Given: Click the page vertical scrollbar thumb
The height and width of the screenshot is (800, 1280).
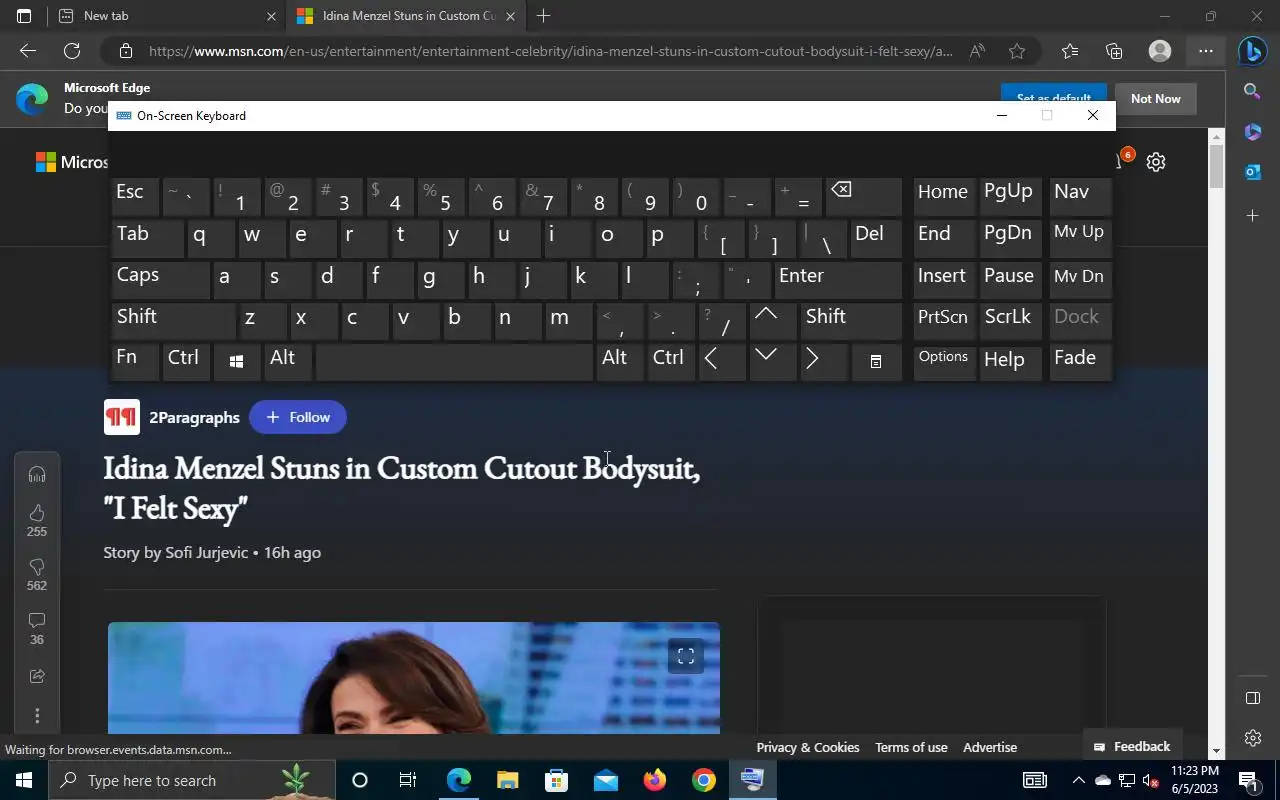Looking at the screenshot, I should 1216,166.
